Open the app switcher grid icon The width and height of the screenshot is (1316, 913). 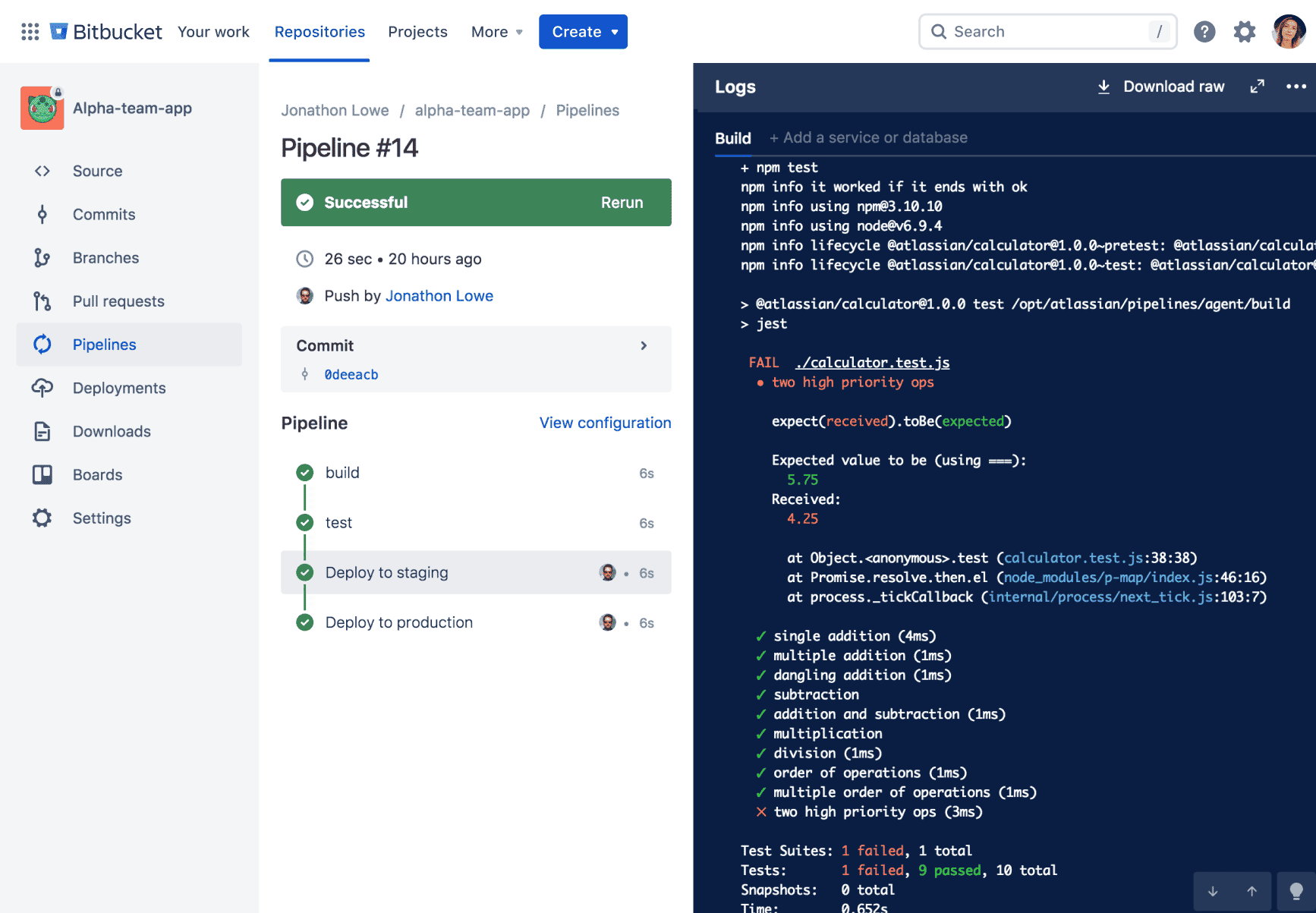tap(30, 32)
